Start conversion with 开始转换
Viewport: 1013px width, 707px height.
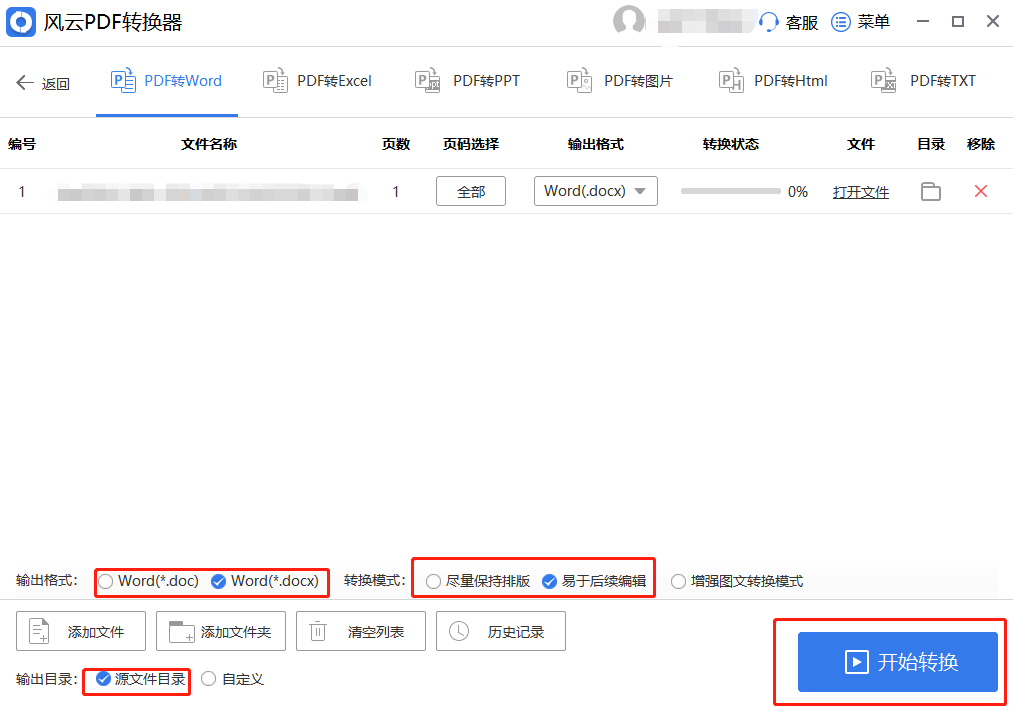click(x=897, y=662)
